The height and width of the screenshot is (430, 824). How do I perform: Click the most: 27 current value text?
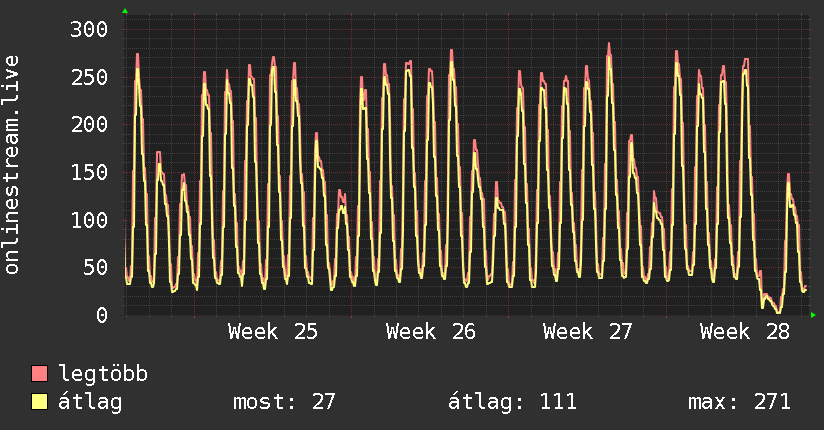pos(284,402)
